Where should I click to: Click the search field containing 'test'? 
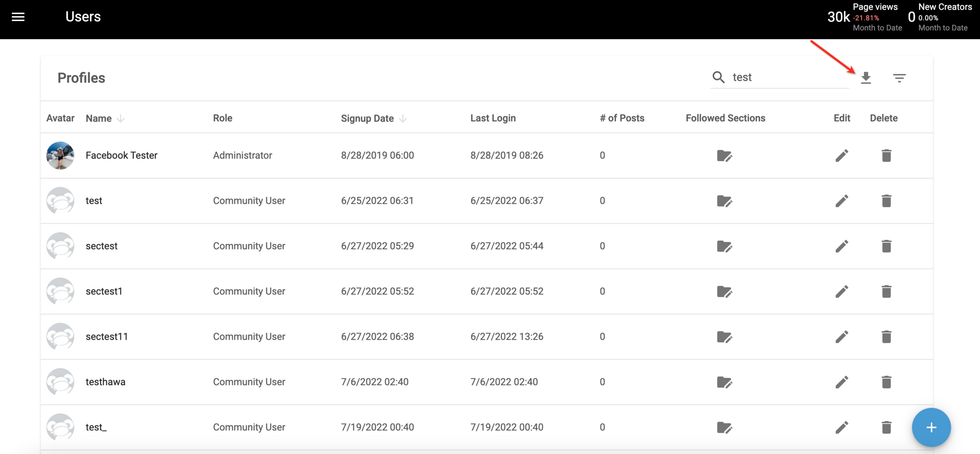click(785, 77)
